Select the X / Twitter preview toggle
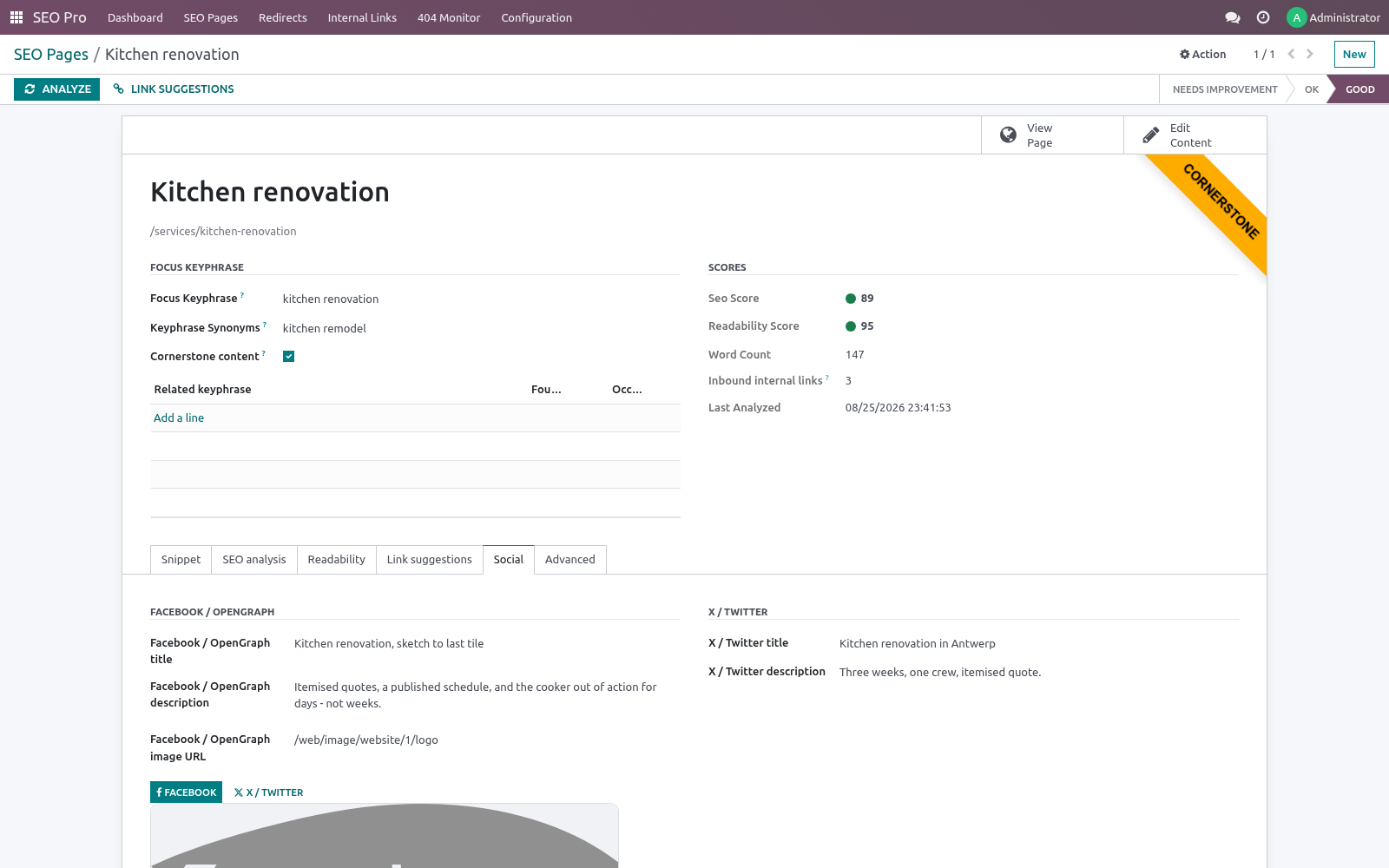 tap(268, 792)
